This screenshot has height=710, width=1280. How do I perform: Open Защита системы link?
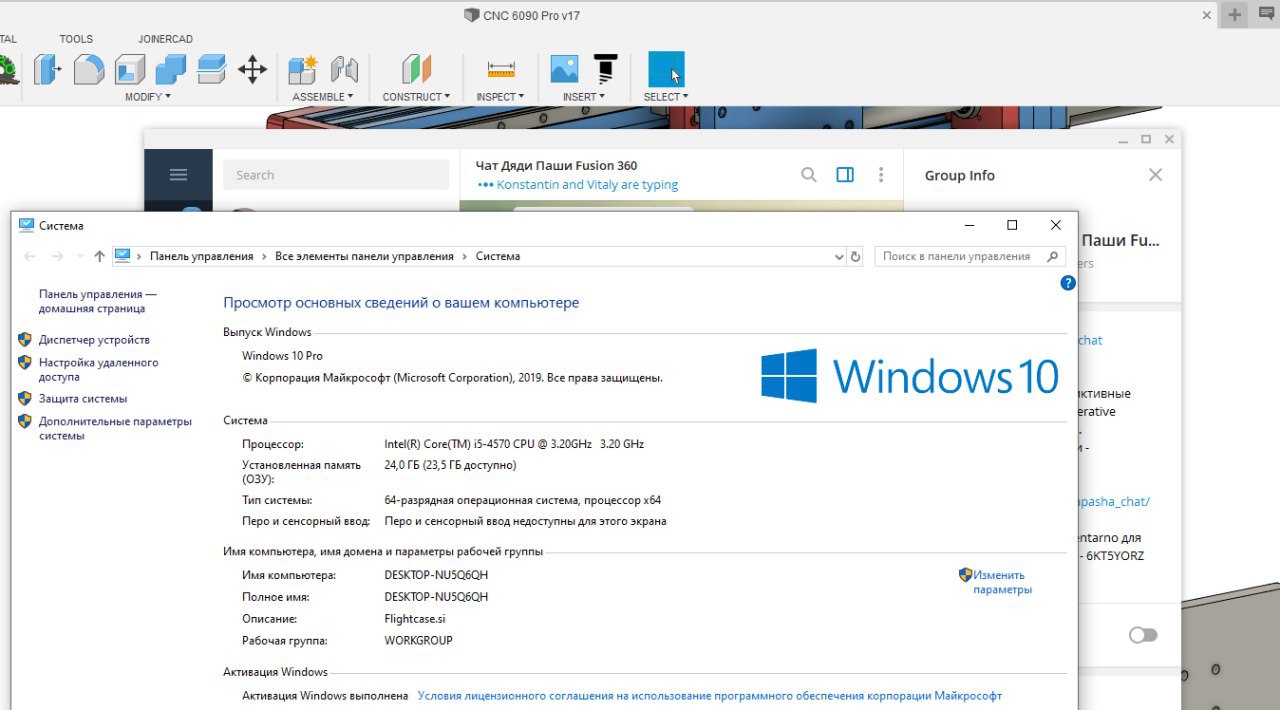[x=83, y=398]
